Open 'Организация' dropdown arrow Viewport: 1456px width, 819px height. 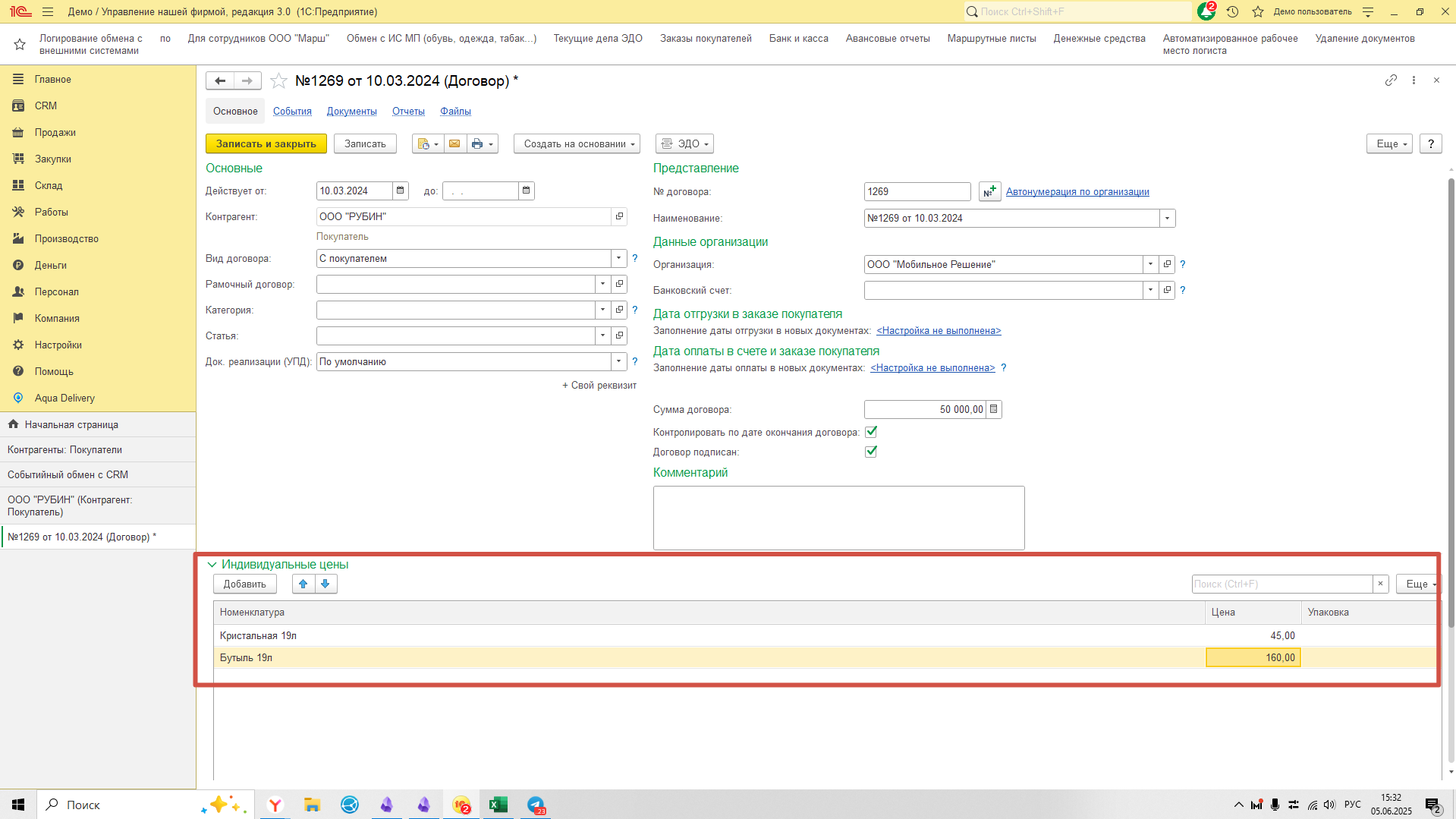click(x=1151, y=264)
